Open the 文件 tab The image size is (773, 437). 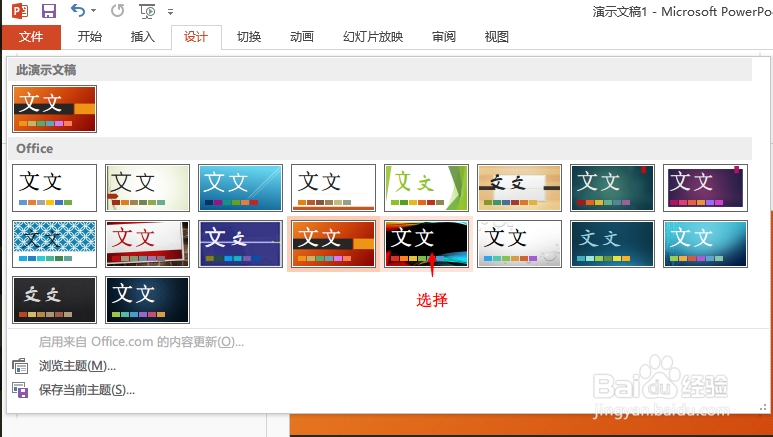[x=31, y=37]
